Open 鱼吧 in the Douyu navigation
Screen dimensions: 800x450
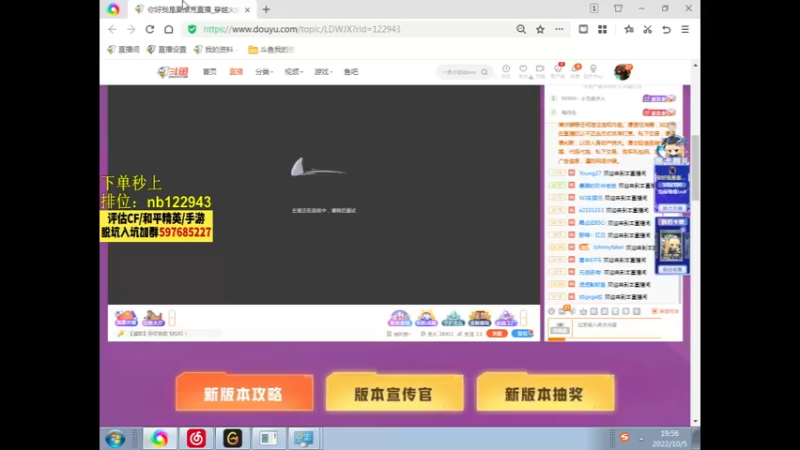[351, 72]
